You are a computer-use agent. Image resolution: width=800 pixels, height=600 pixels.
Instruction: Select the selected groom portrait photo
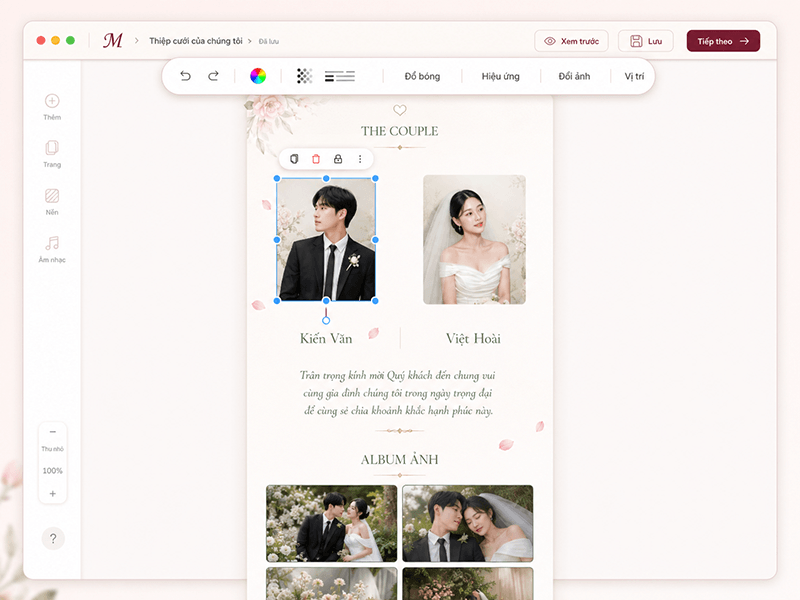point(326,239)
